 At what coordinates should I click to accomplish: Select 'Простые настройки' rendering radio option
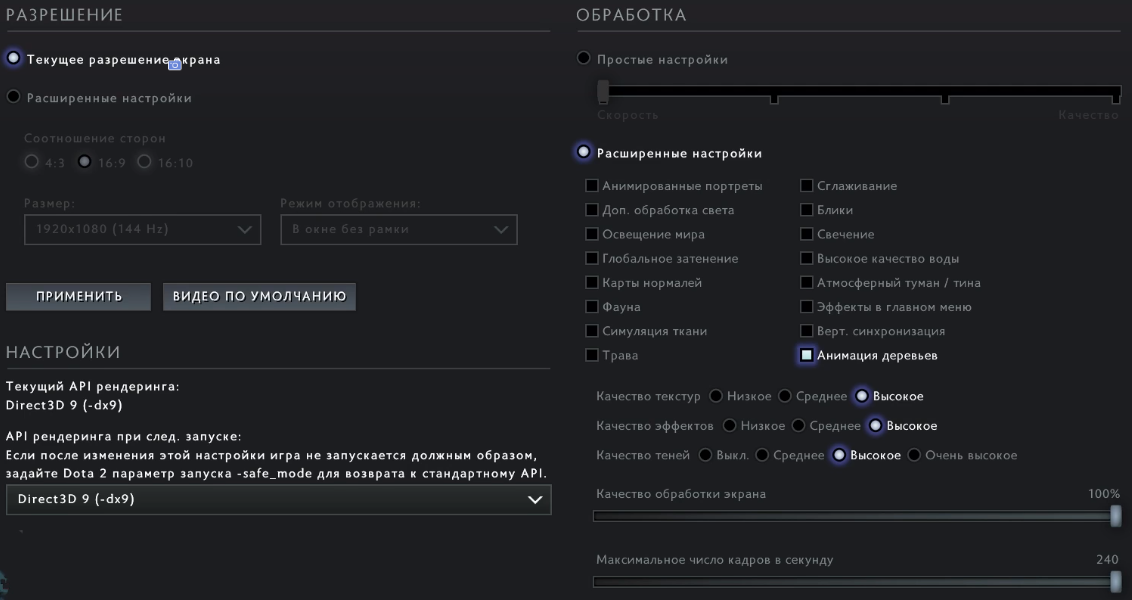coord(584,59)
